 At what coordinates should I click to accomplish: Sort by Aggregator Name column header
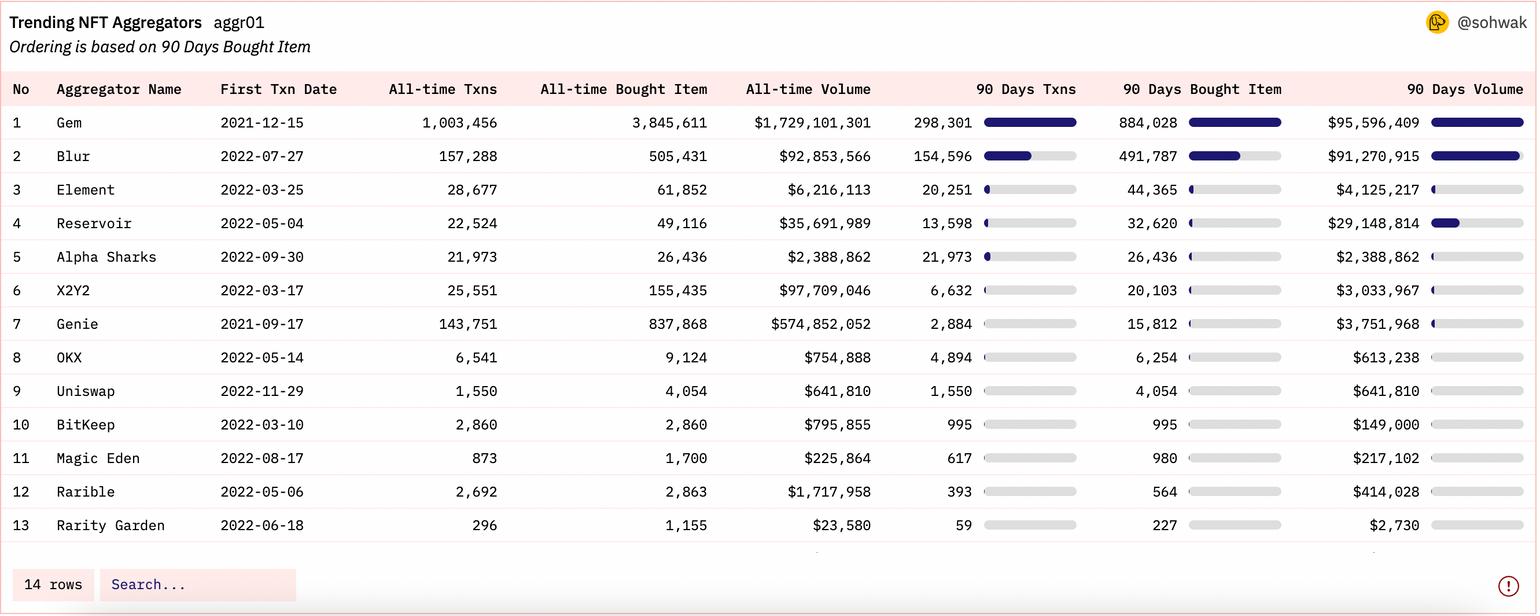pos(119,89)
